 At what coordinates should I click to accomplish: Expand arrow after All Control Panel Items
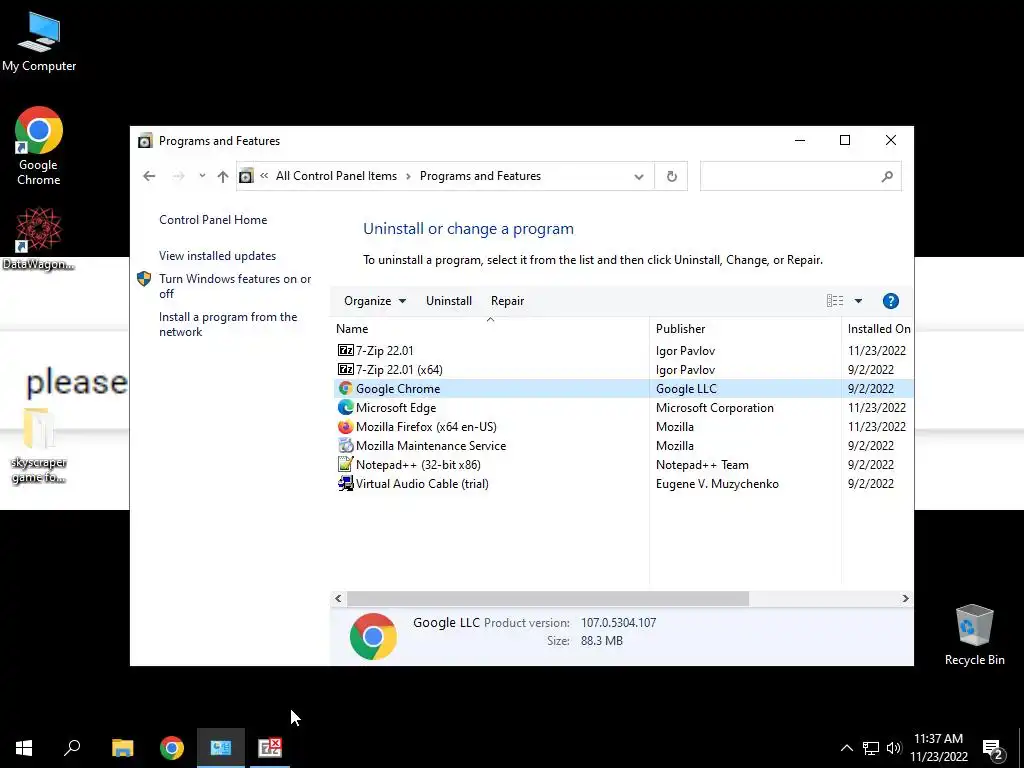pos(408,176)
